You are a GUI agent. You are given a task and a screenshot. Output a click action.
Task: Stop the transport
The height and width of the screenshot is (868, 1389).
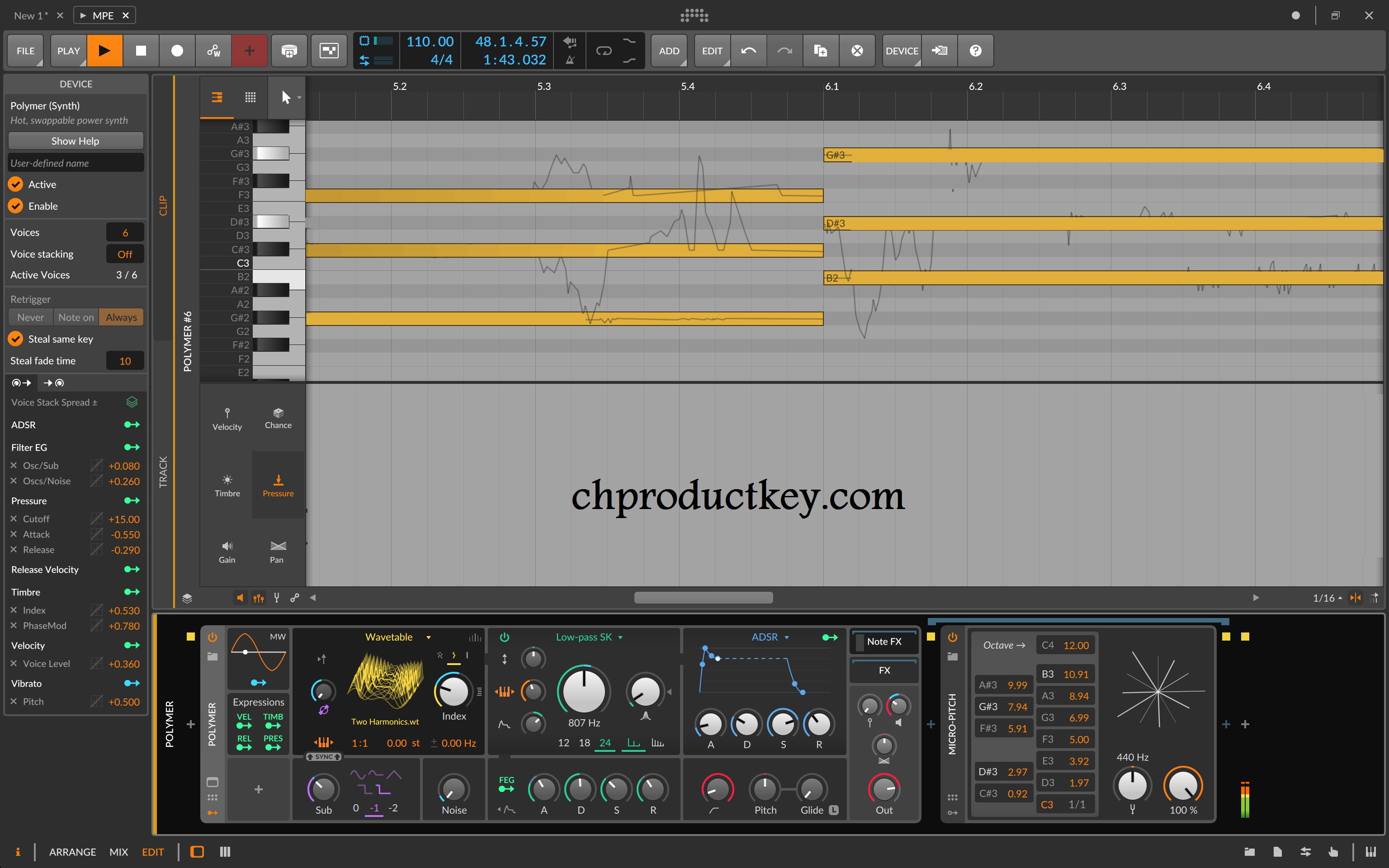(141, 51)
